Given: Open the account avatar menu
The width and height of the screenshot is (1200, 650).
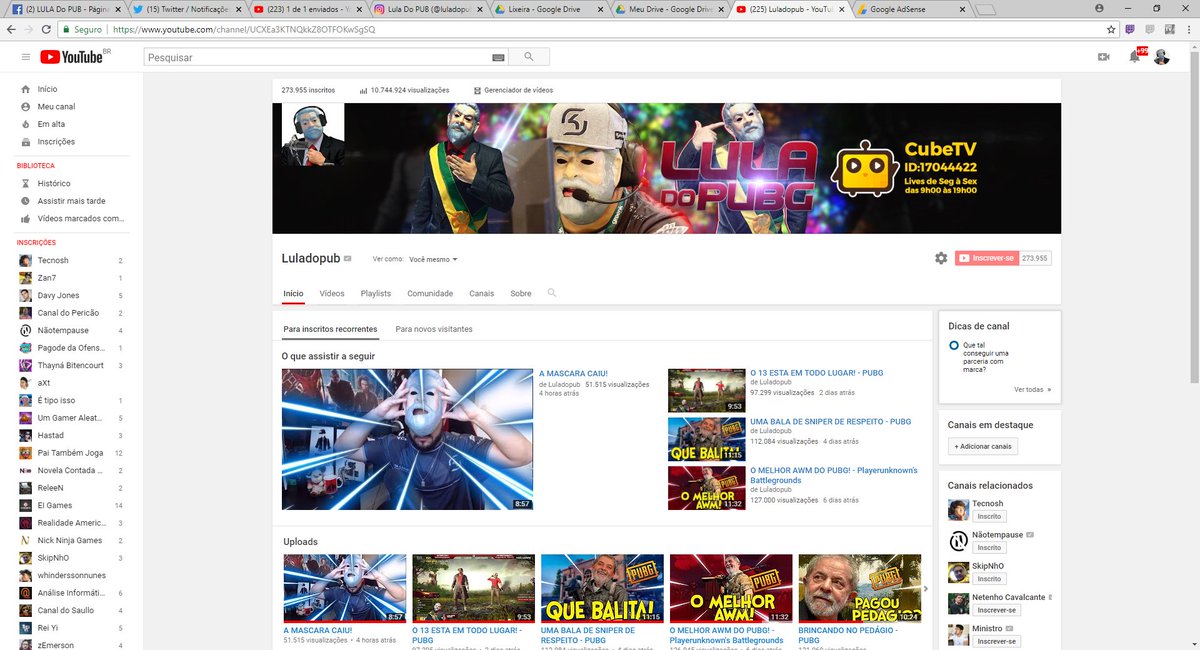Looking at the screenshot, I should click(1161, 57).
